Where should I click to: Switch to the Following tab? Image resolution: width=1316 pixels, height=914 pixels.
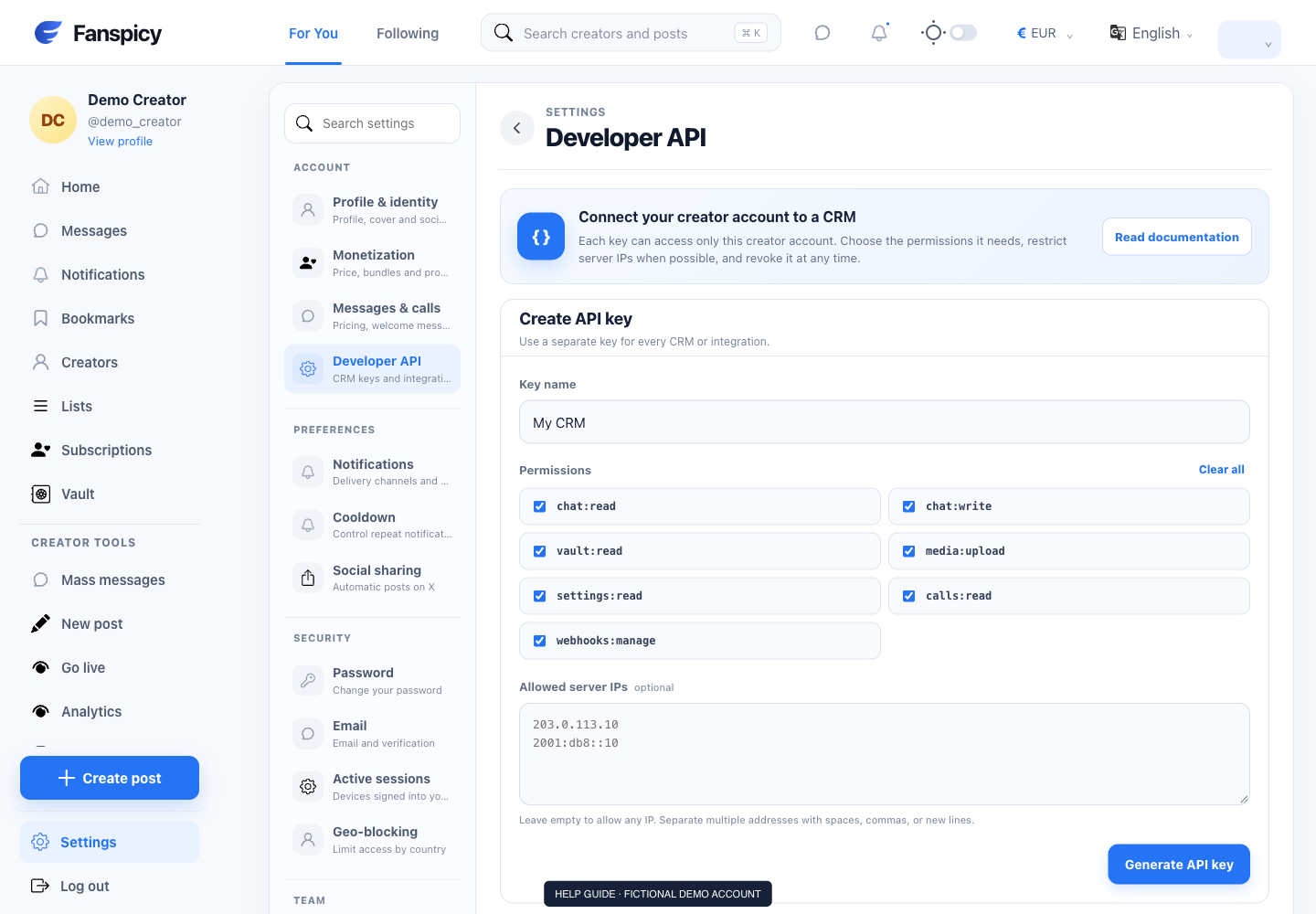point(408,33)
